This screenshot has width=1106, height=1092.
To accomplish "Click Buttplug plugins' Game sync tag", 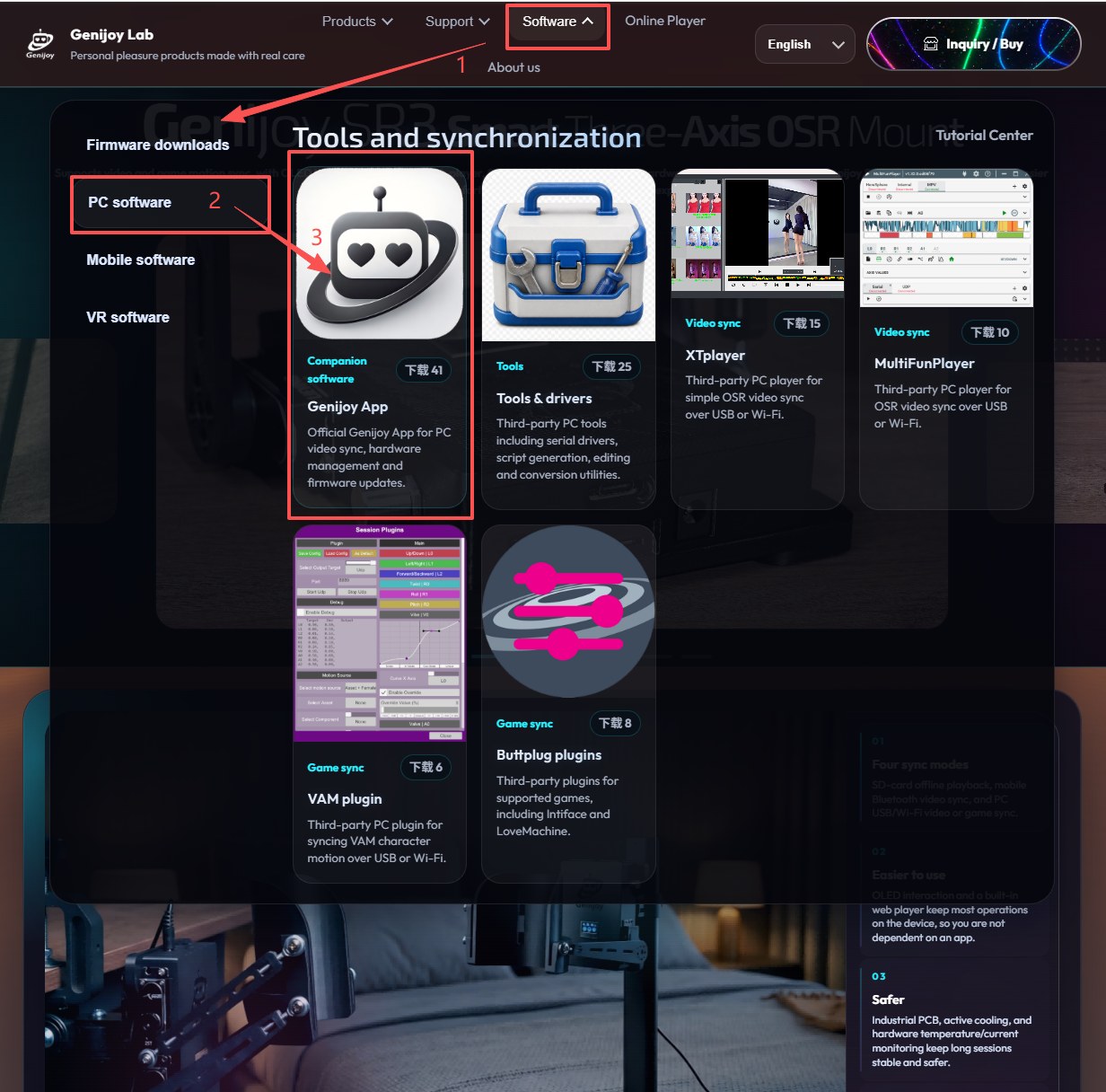I will [x=524, y=724].
